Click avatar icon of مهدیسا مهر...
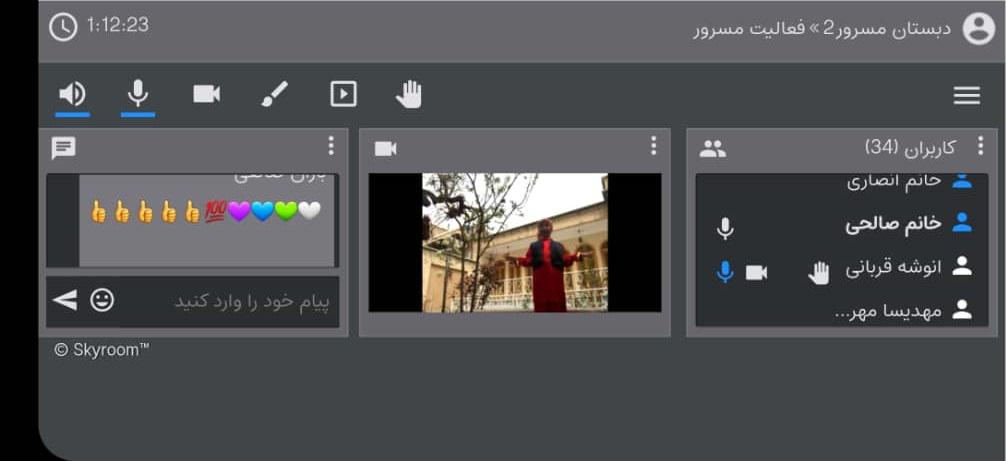1006x461 pixels. click(962, 310)
